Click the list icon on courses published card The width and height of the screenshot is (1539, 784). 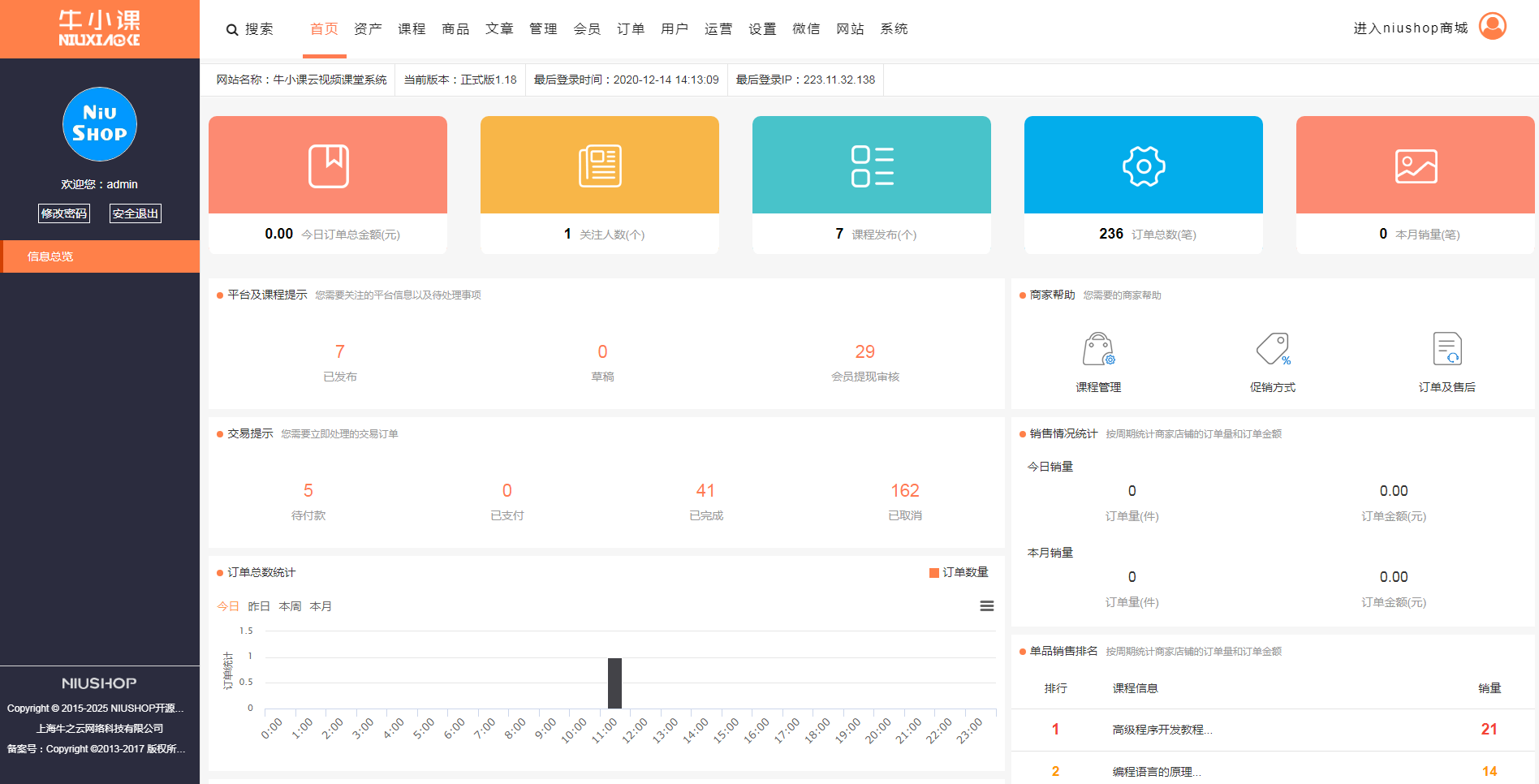pos(872,166)
